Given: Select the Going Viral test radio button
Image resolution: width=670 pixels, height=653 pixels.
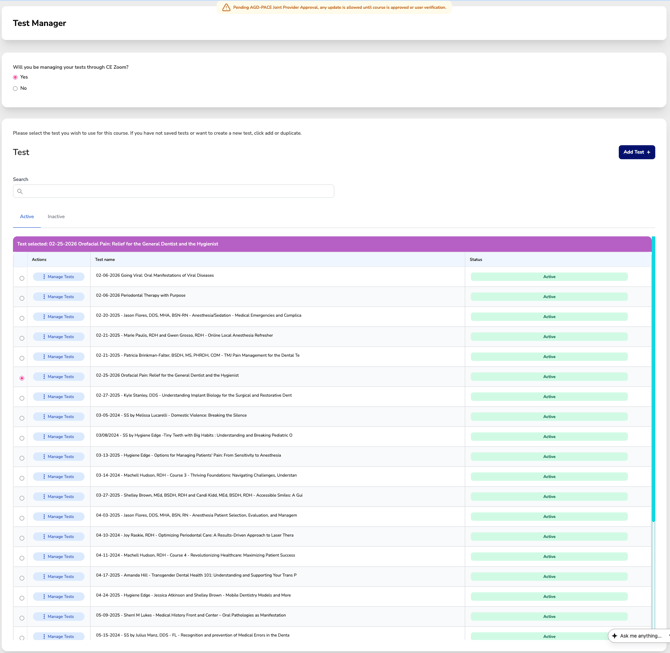Looking at the screenshot, I should [x=22, y=278].
